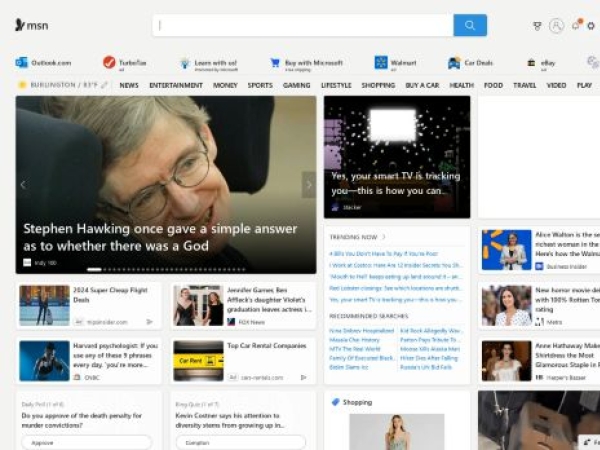Click AdChoices arrow on car rental ad
Screen dimensions: 600x450
click(303, 377)
